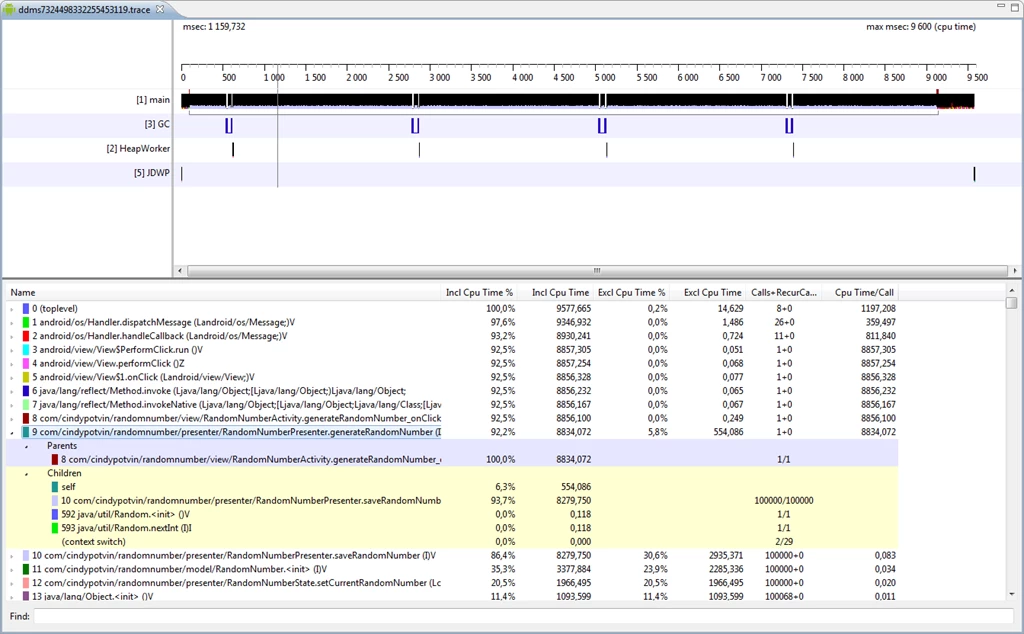This screenshot has height=634, width=1024.
Task: Collapse the Children section
Action: click(26, 473)
